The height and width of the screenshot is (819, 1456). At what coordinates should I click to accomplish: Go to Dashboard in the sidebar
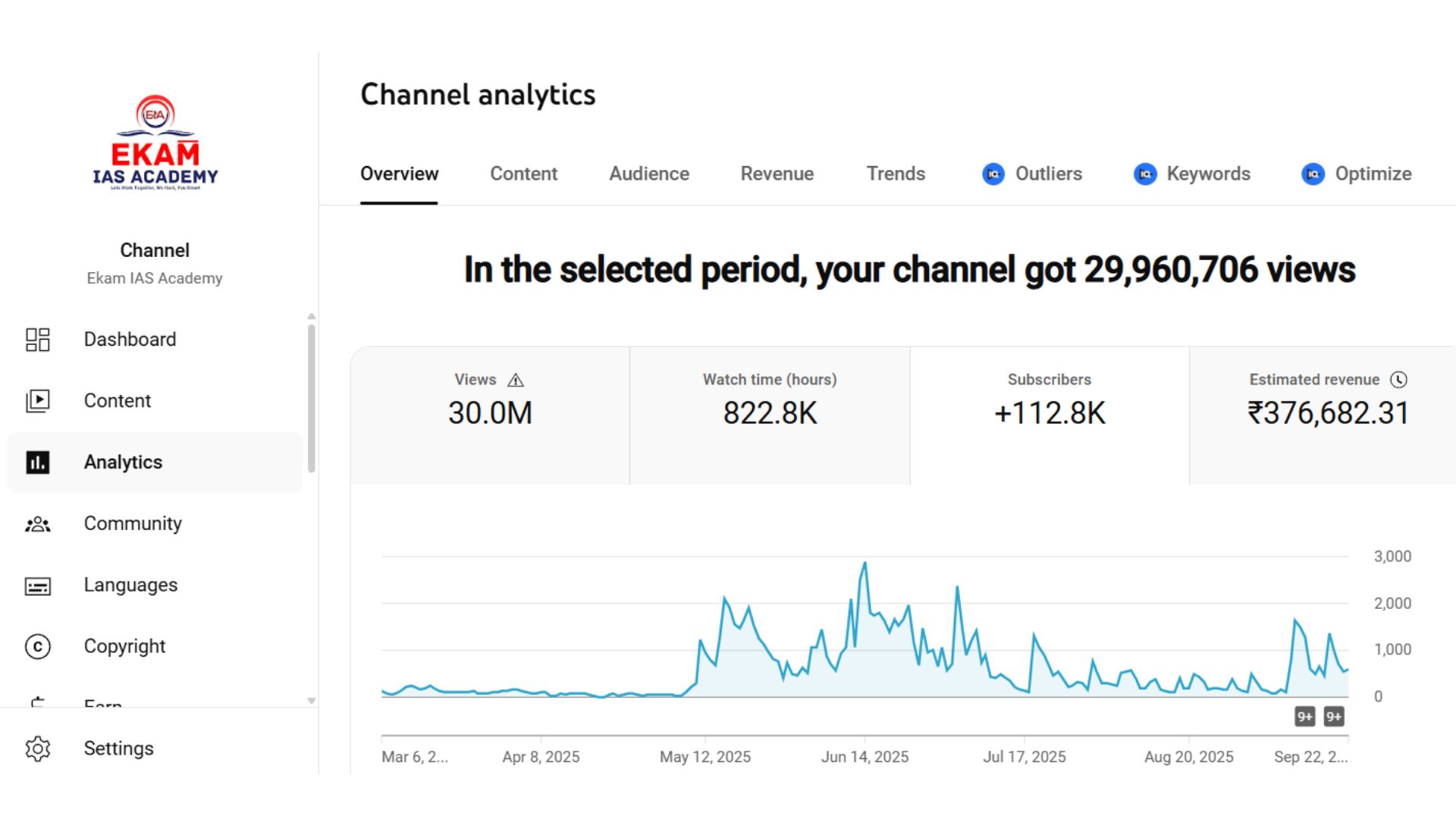point(155,340)
